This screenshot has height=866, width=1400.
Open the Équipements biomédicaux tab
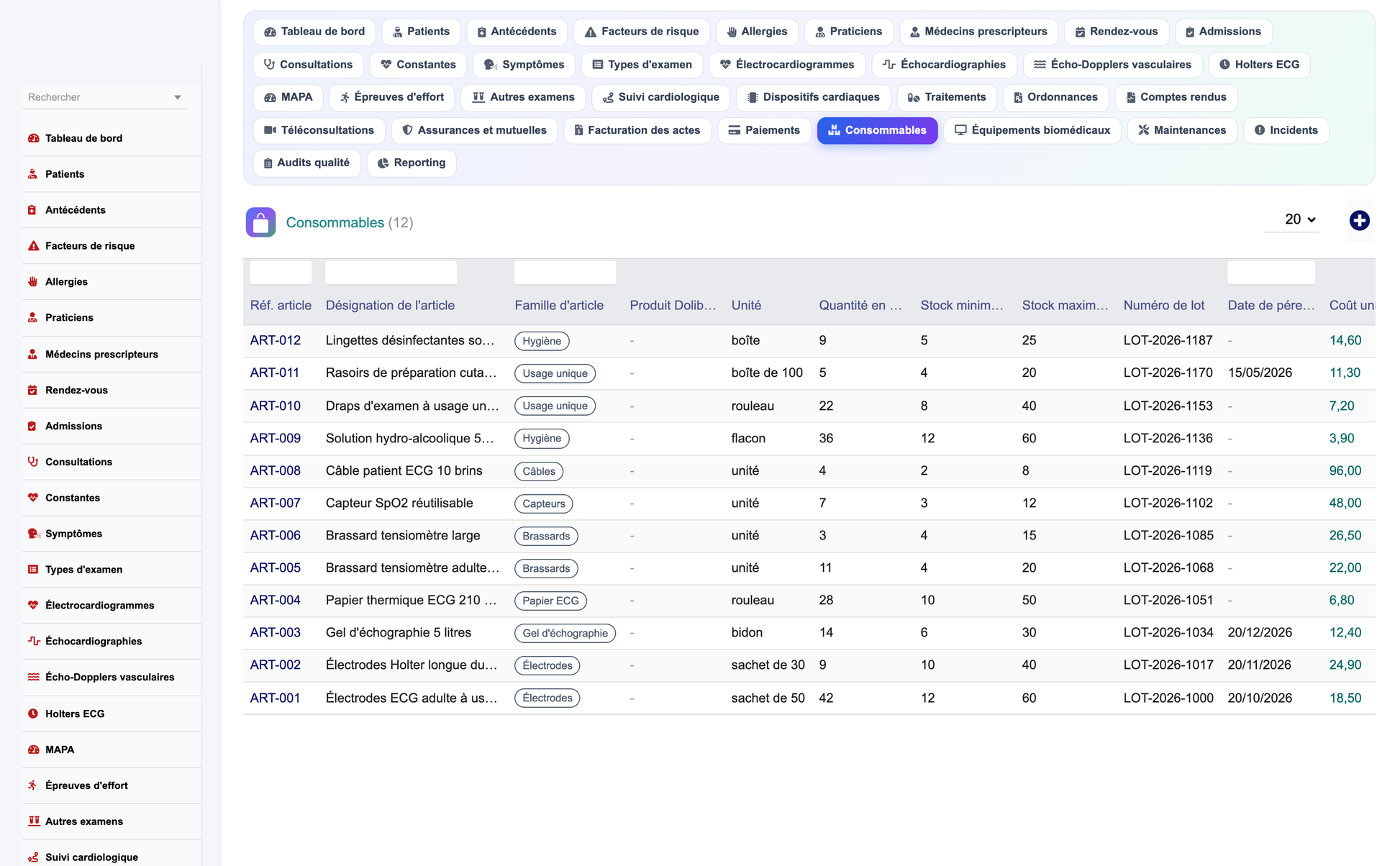[x=1032, y=130]
